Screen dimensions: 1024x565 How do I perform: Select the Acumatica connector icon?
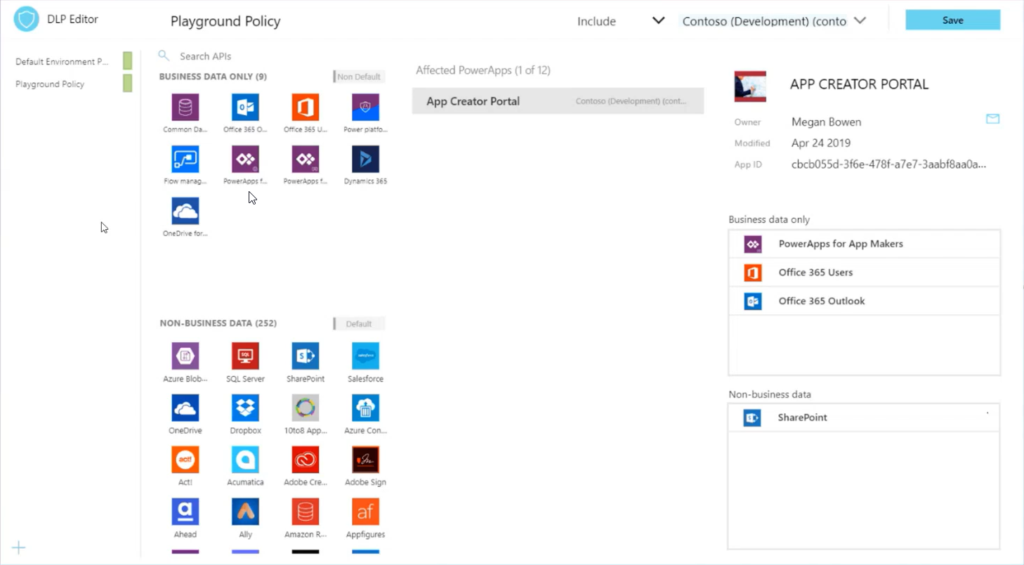pyautogui.click(x=246, y=460)
